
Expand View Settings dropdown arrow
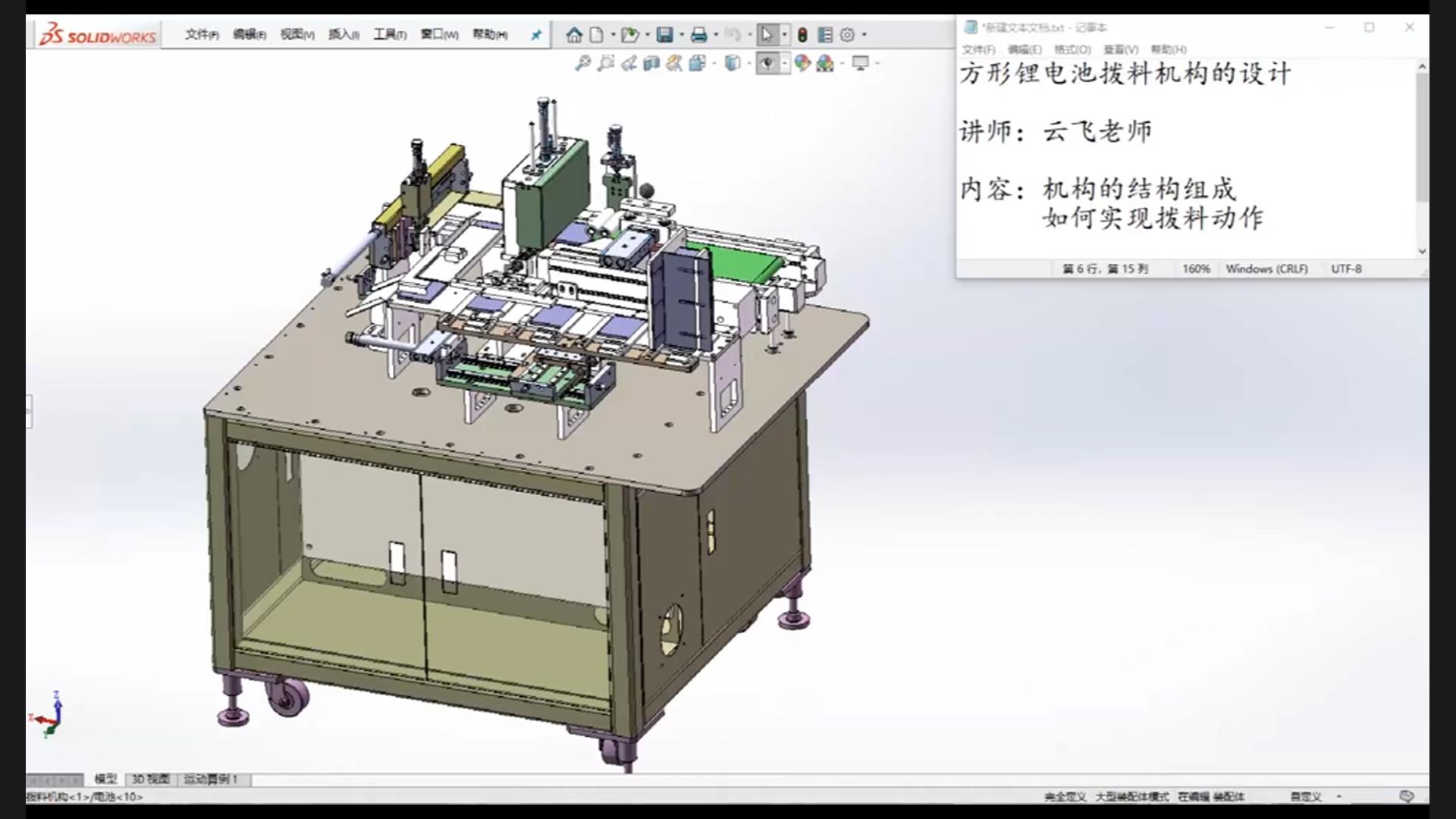pos(877,64)
